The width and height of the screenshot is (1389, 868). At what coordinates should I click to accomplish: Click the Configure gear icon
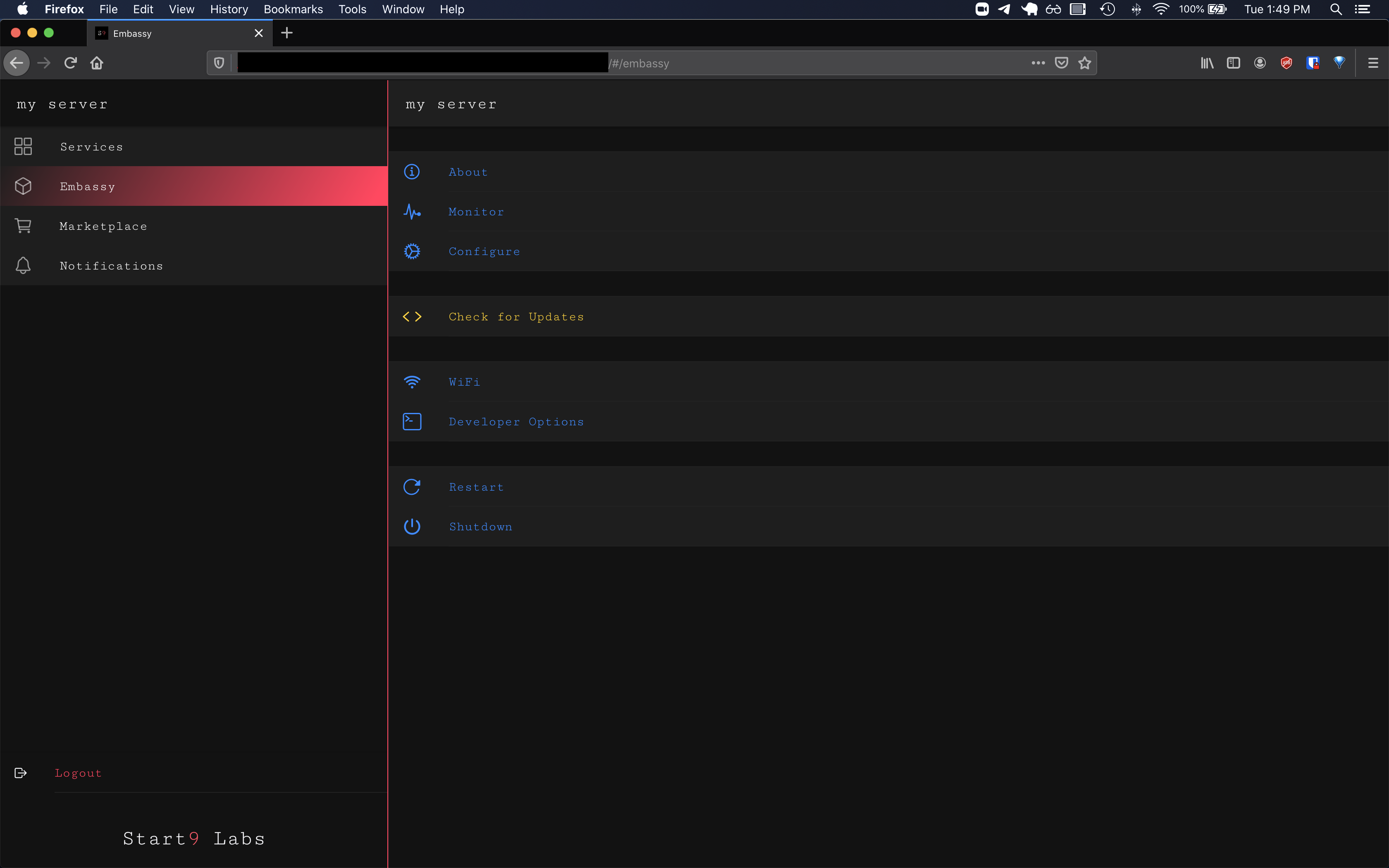(x=412, y=251)
